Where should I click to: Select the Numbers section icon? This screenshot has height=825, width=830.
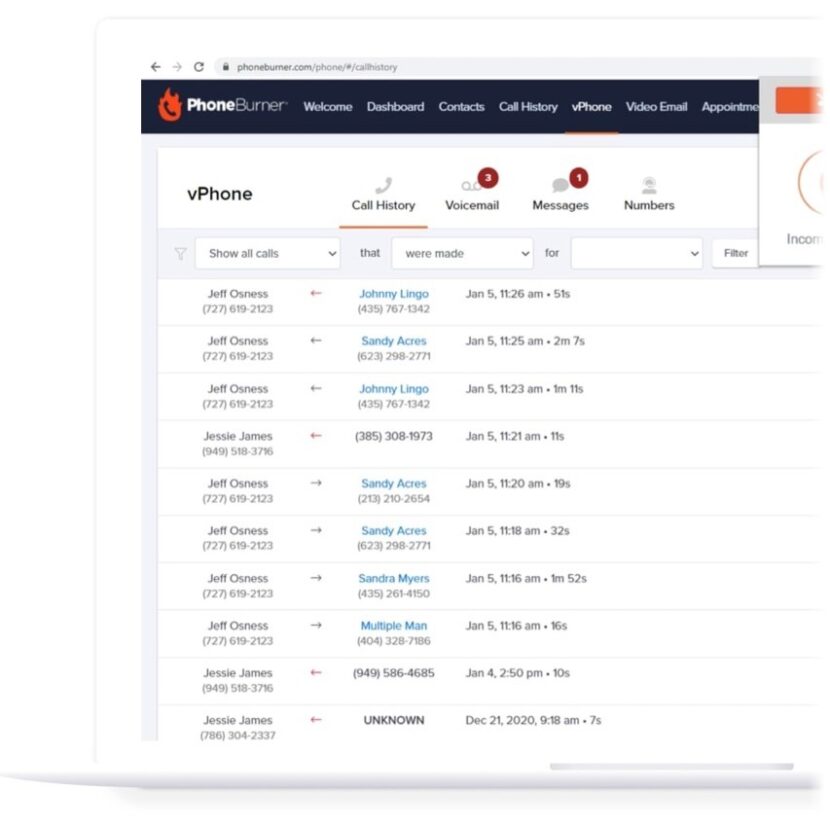coord(650,183)
